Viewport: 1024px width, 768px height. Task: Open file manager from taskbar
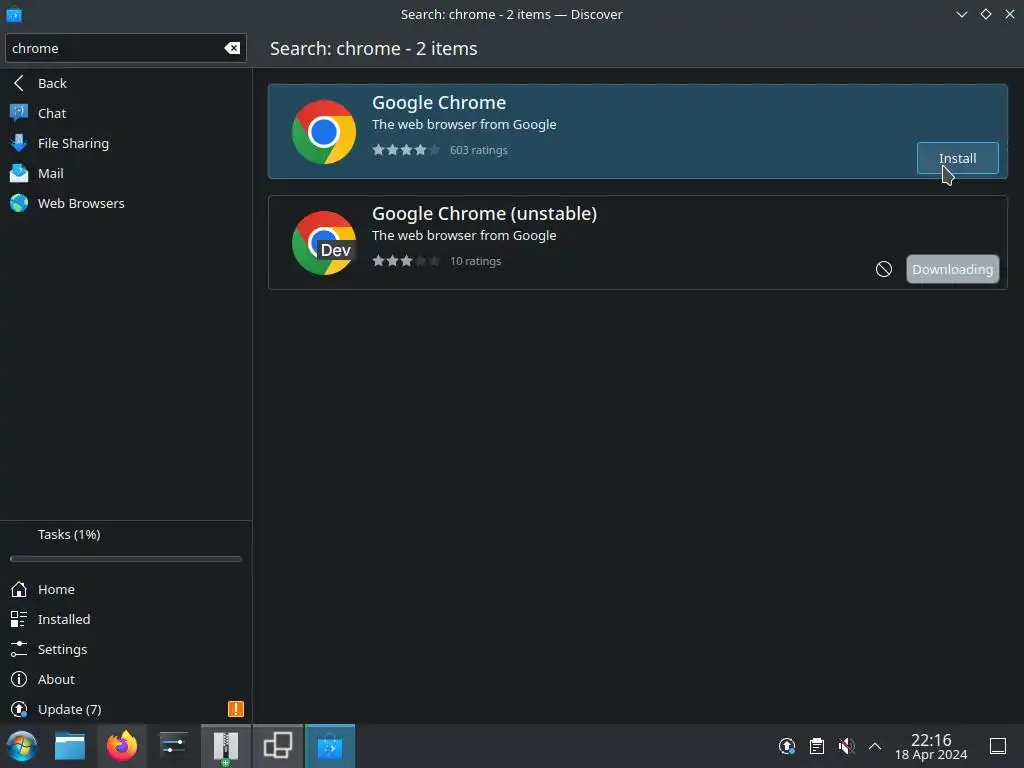point(70,746)
